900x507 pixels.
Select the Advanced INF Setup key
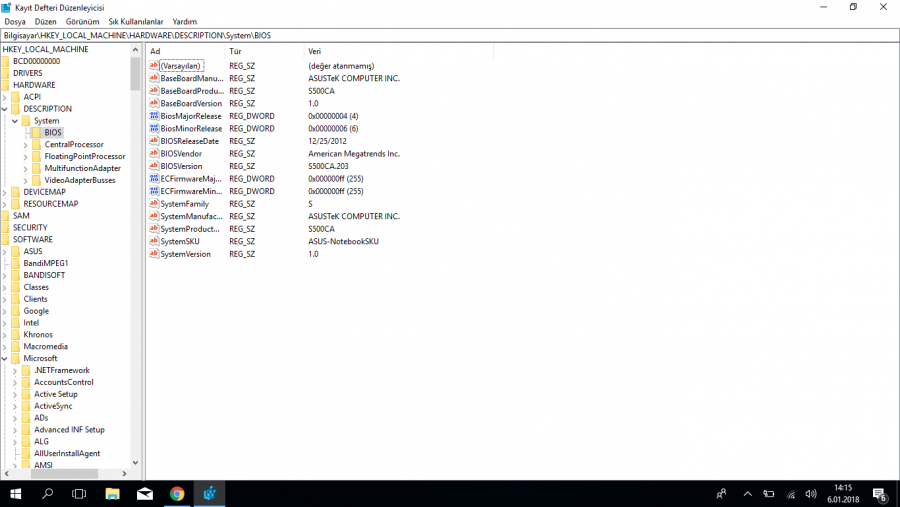(69, 429)
